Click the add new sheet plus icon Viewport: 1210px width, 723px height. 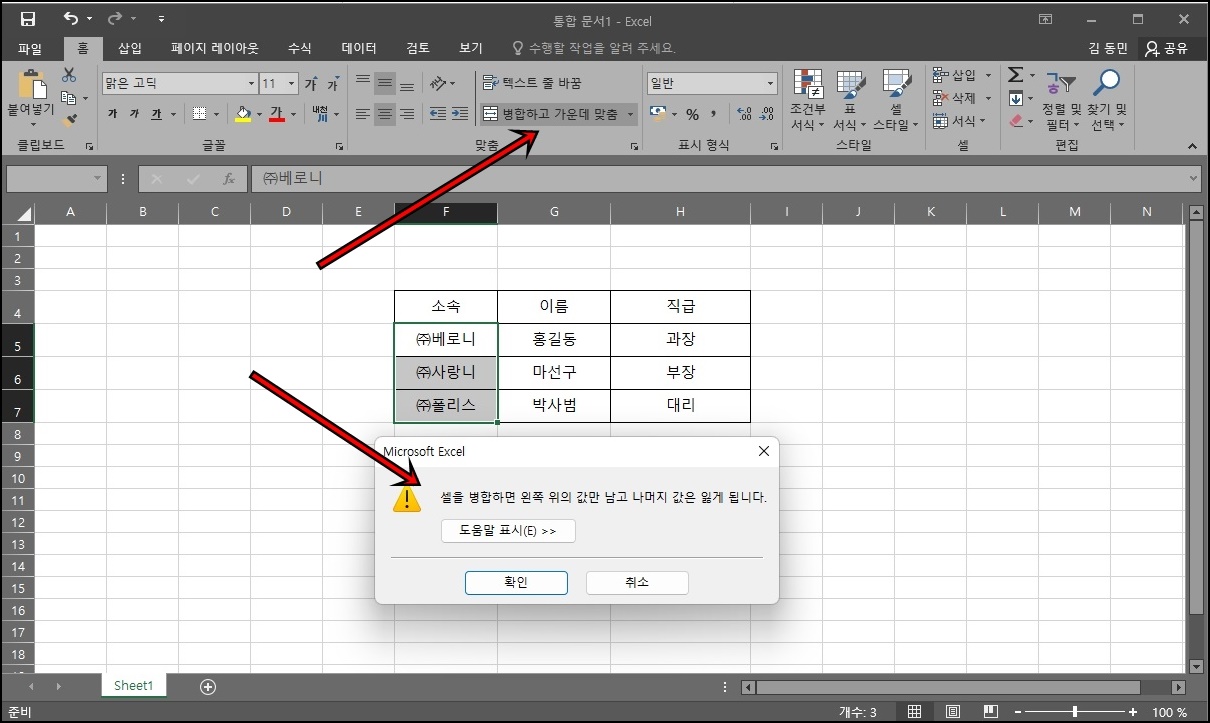tap(208, 686)
